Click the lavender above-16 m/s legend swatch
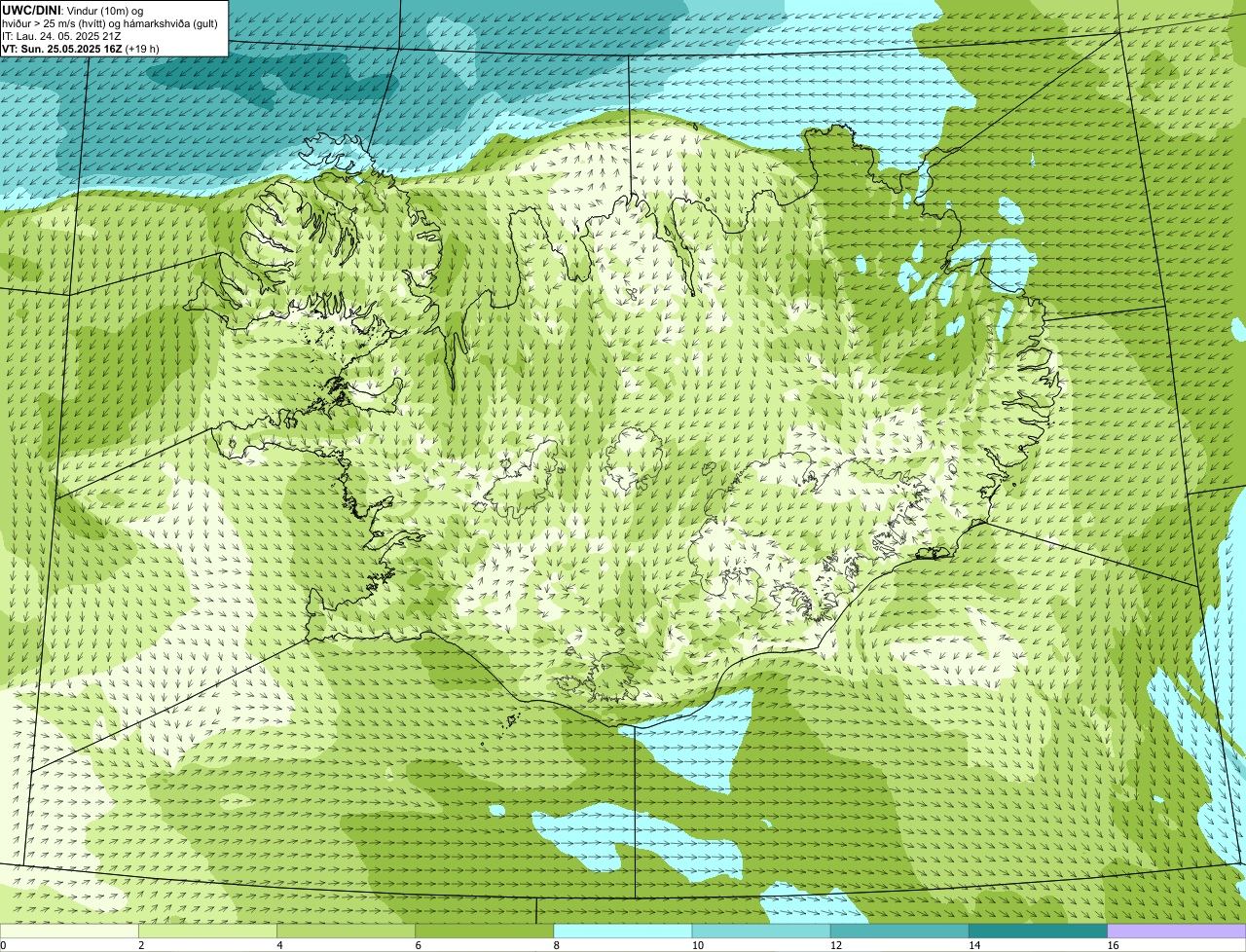Viewport: 1246px width, 952px height. [1177, 932]
